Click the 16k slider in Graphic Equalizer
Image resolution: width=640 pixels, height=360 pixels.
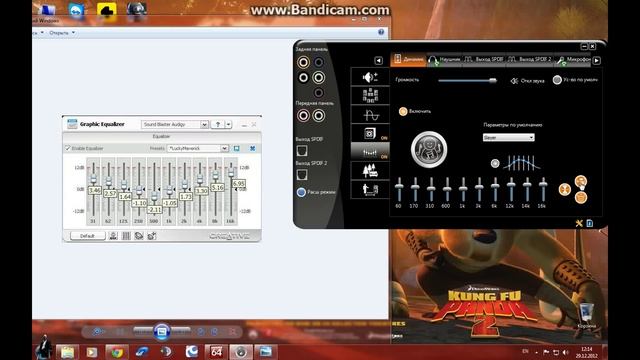click(x=231, y=173)
